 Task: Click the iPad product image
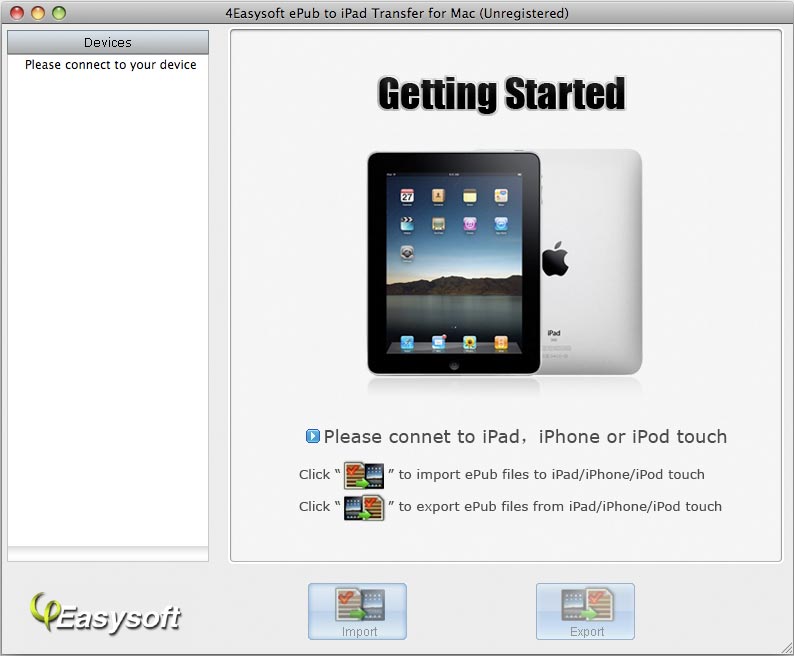click(505, 262)
